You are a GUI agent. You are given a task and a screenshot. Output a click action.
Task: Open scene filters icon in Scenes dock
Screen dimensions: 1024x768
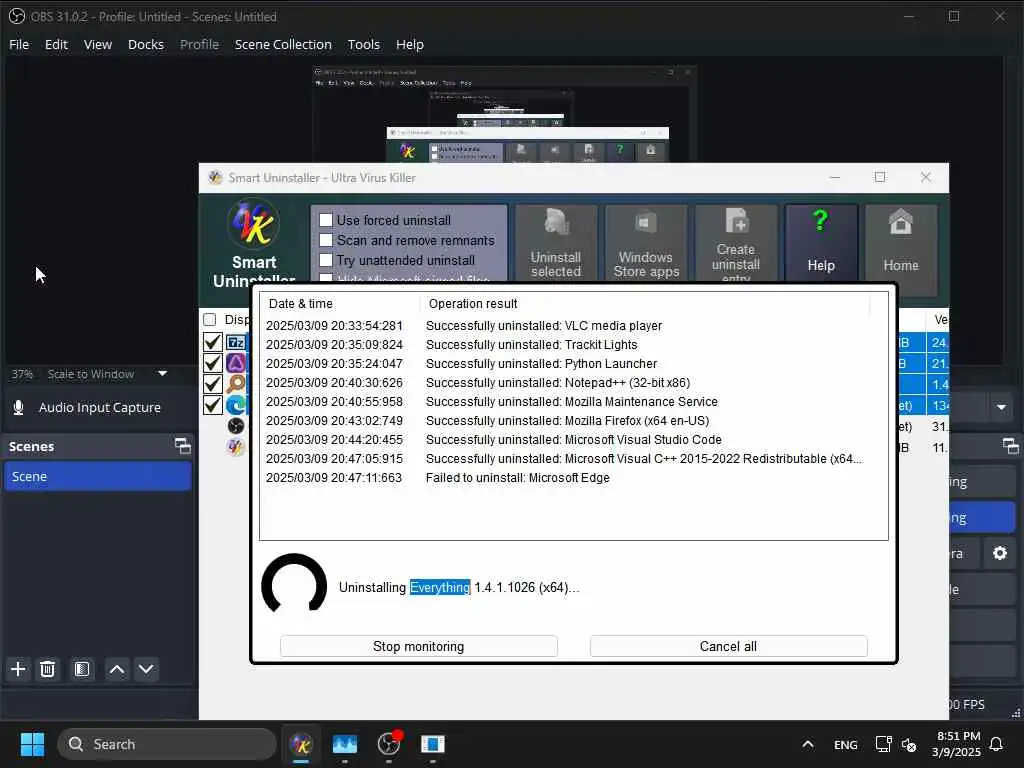82,669
